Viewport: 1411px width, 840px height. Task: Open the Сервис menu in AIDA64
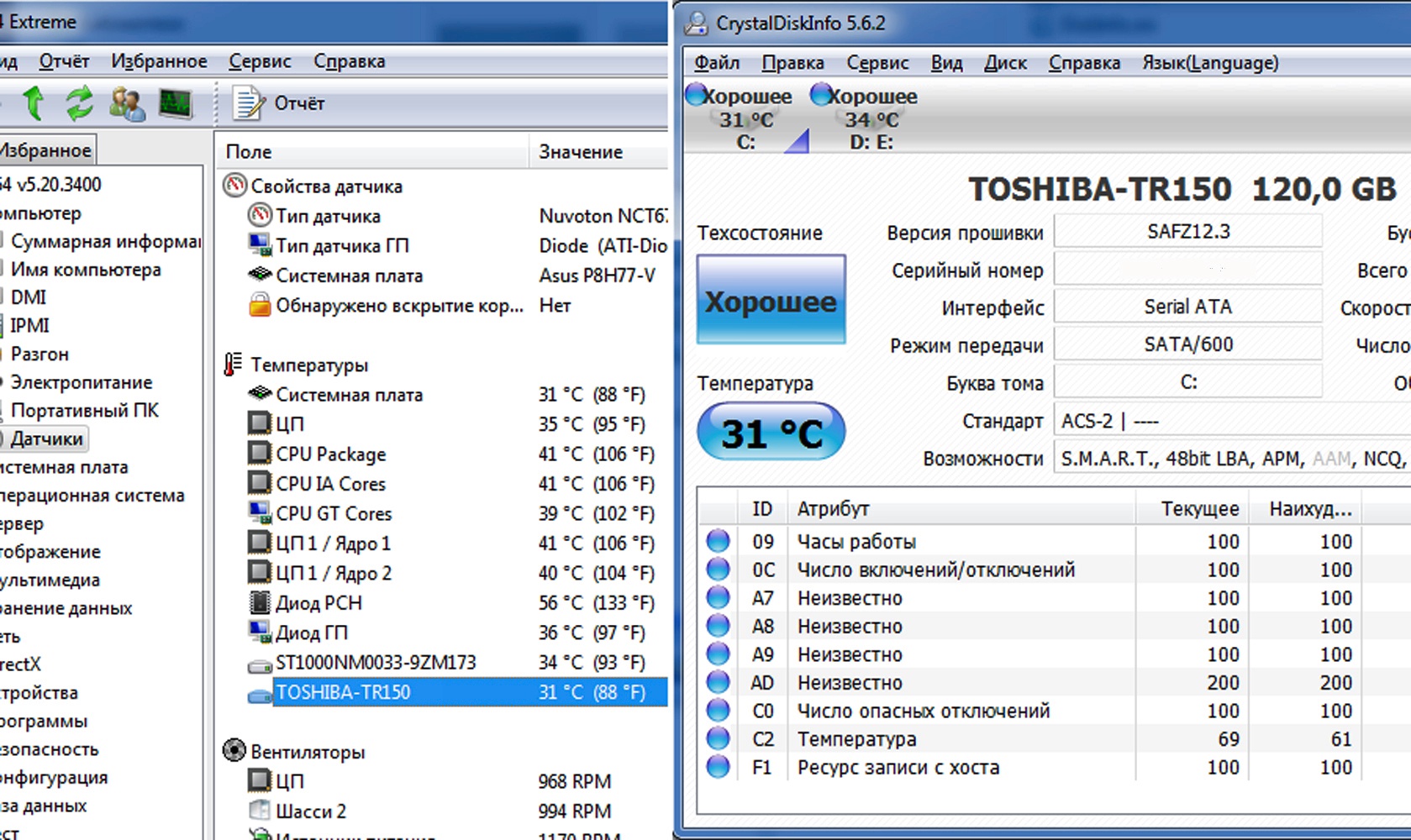tap(260, 61)
